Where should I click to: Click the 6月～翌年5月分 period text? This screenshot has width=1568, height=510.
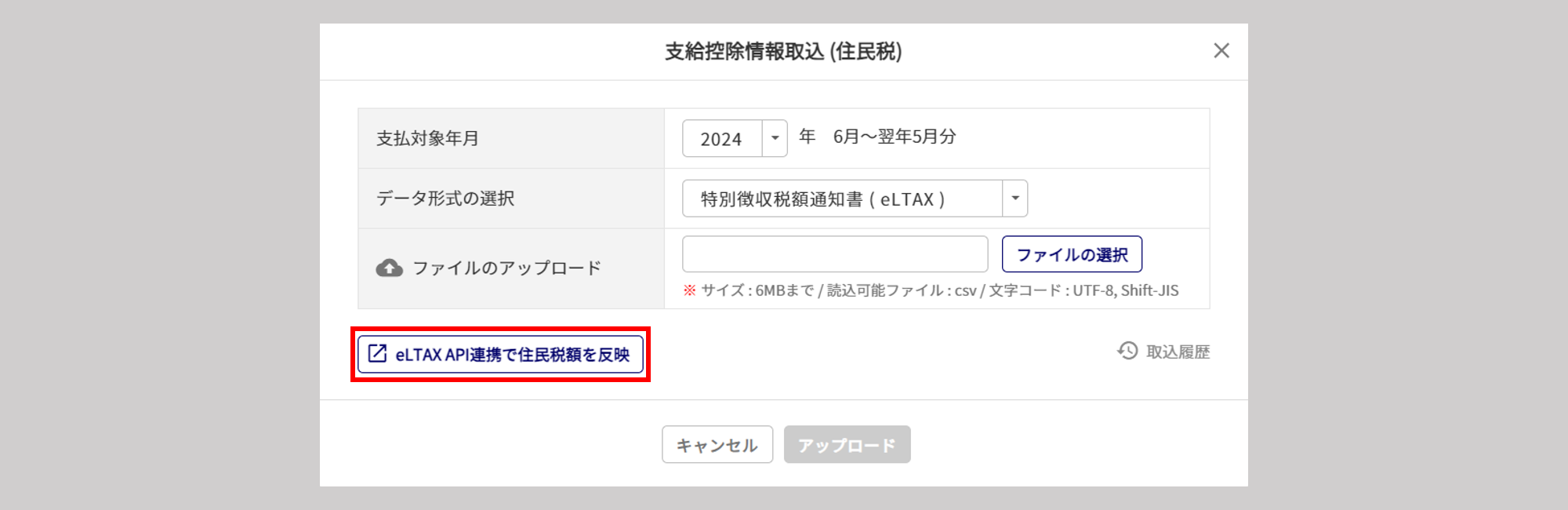tap(895, 137)
